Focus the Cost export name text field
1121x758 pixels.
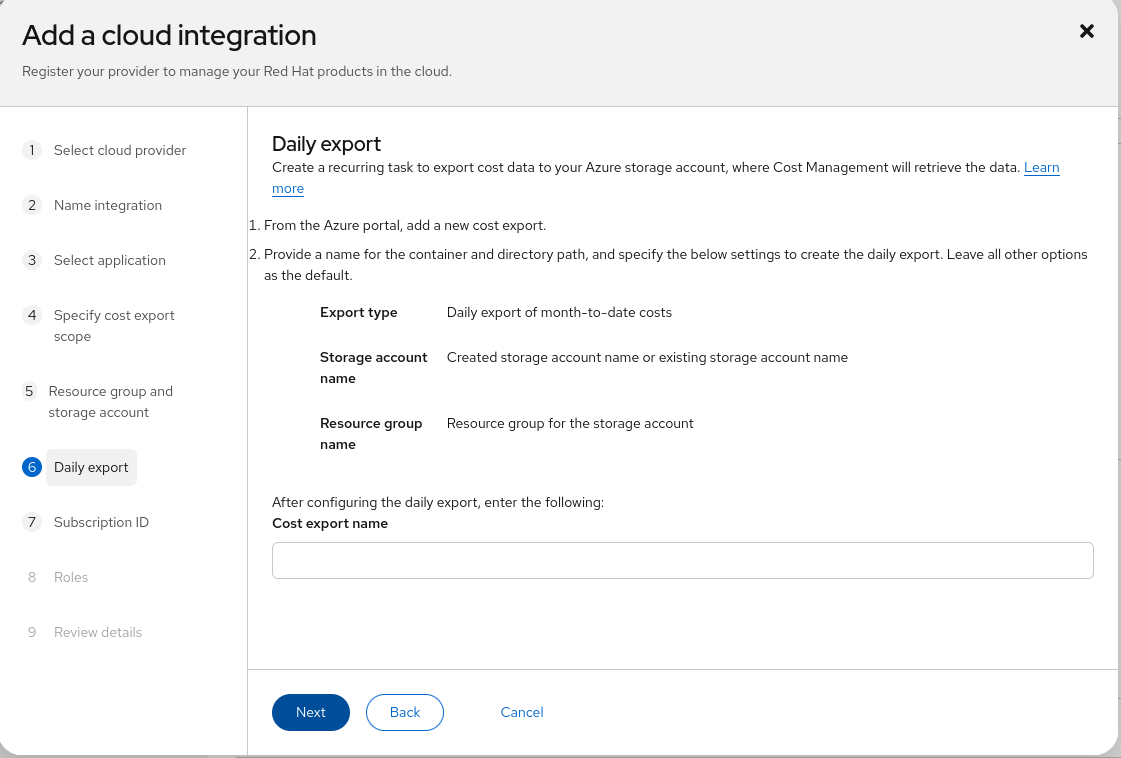[682, 561]
